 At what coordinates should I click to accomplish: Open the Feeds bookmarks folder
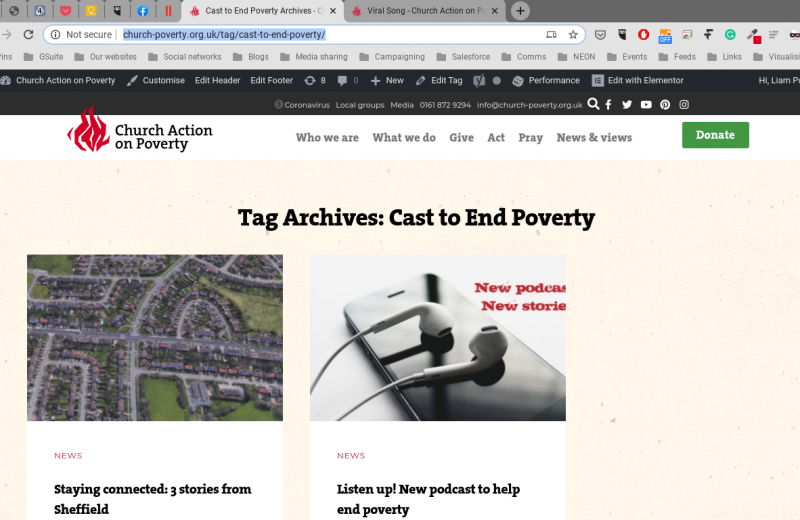[x=677, y=57]
